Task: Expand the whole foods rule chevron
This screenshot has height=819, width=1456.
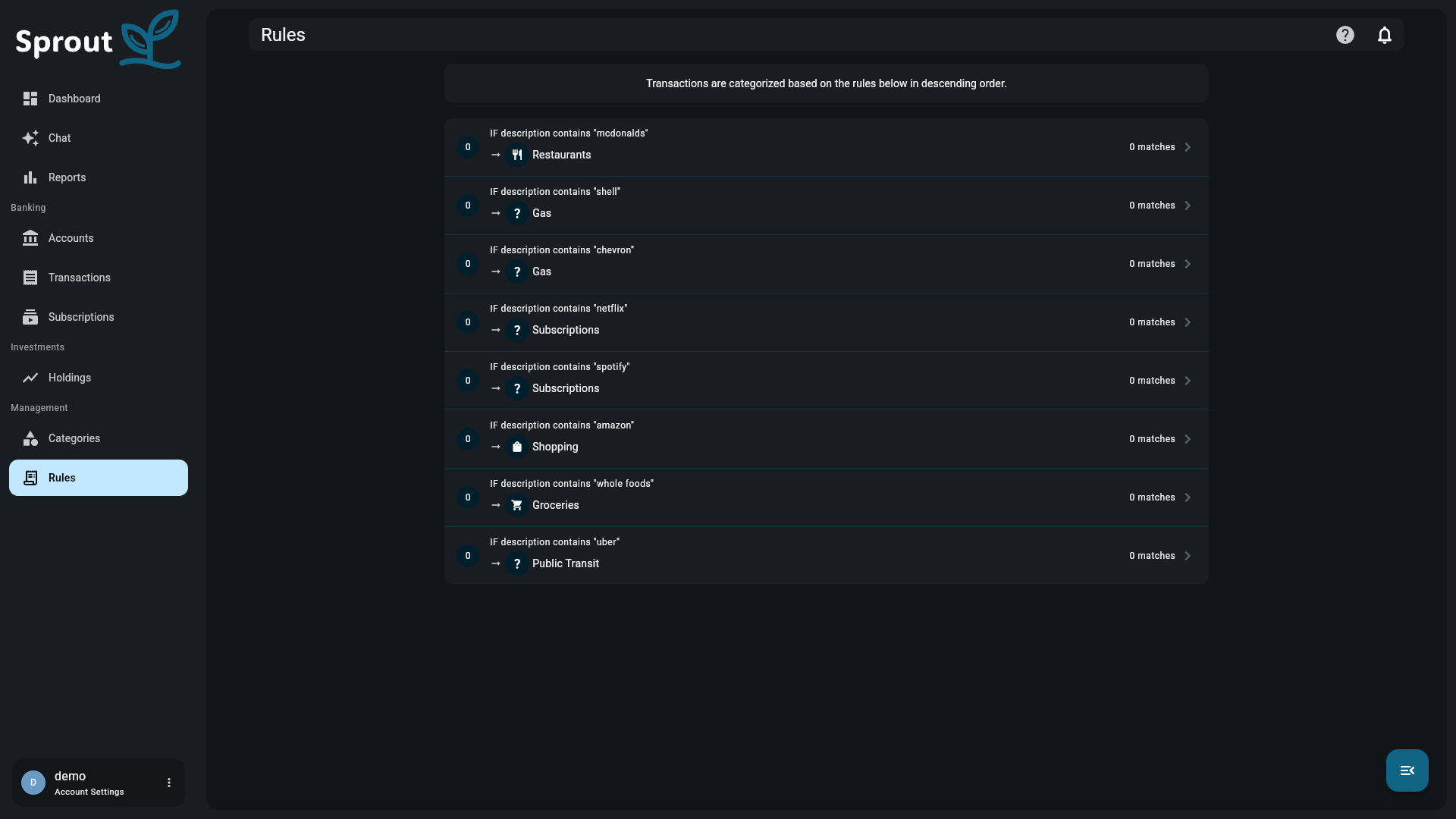Action: tap(1188, 497)
